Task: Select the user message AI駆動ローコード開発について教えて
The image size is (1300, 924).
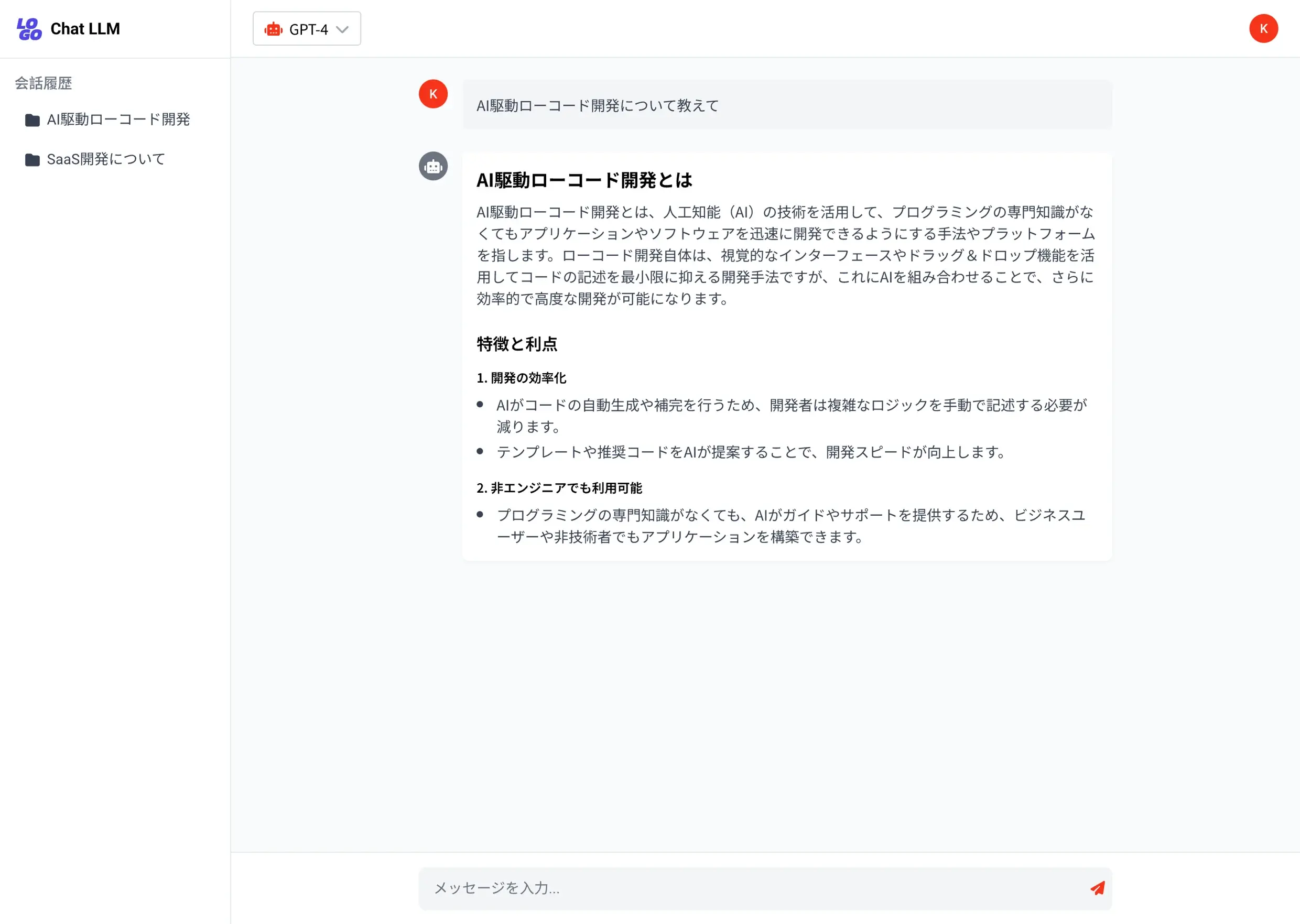Action: 598,105
